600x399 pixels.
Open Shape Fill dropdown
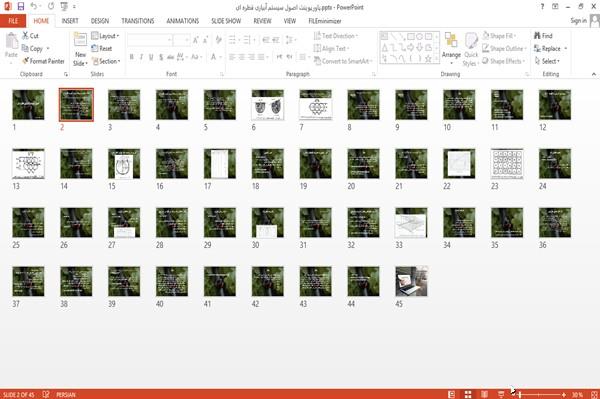(499, 36)
